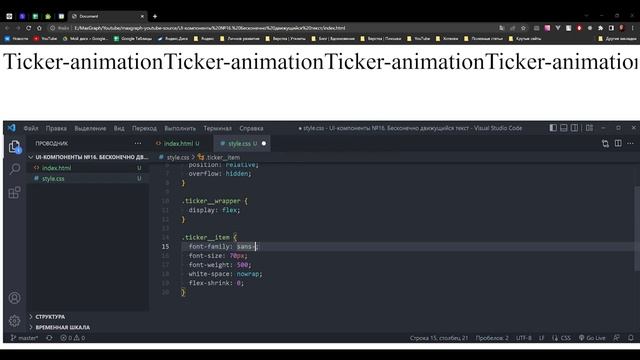
Task: Click the VS Code logo in title bar
Action: point(11,128)
